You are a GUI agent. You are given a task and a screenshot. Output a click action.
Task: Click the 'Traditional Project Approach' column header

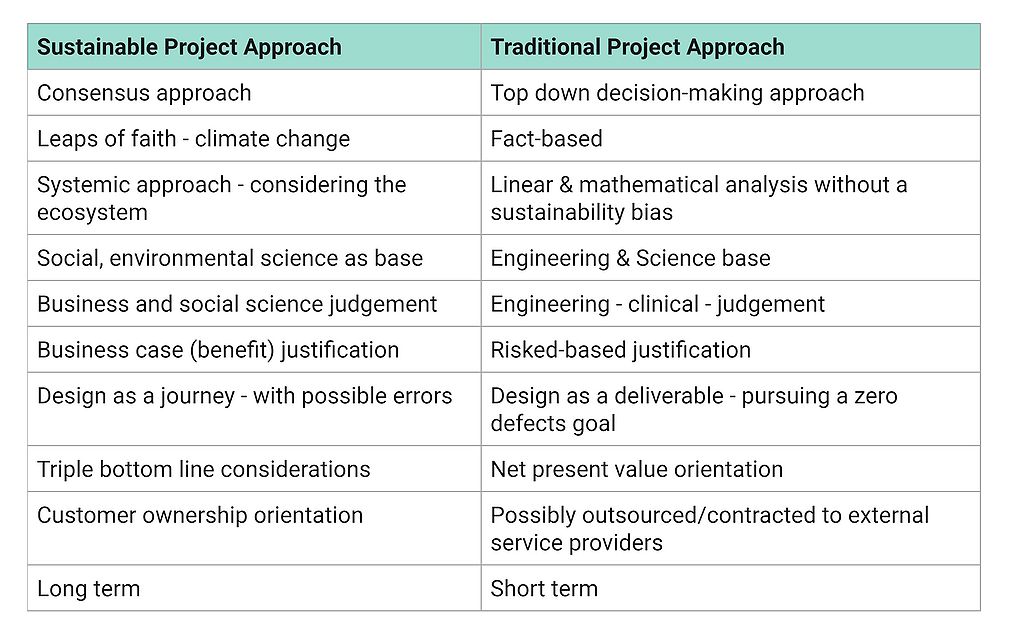click(x=637, y=47)
